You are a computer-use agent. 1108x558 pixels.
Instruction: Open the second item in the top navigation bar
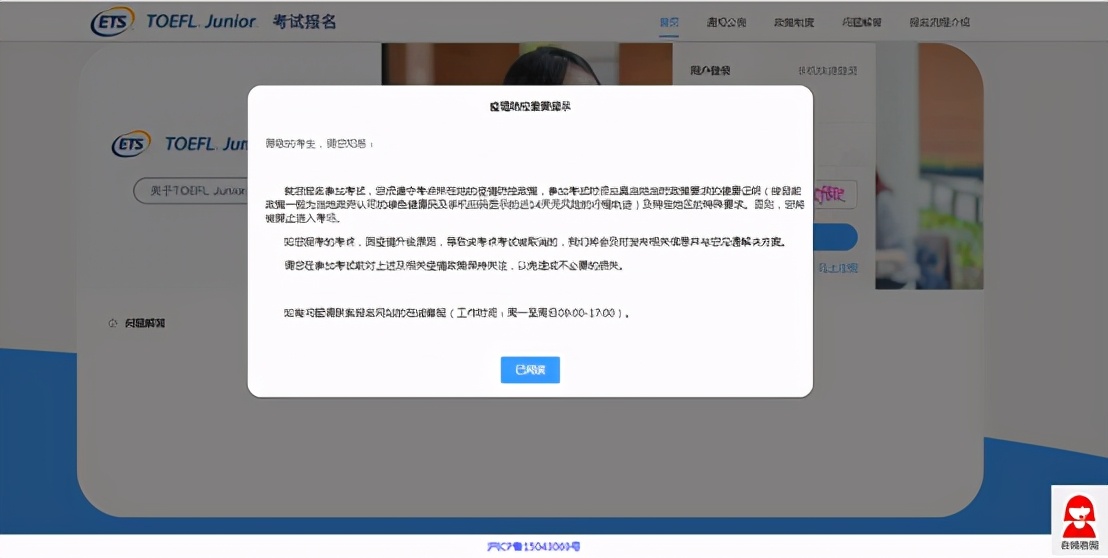[726, 23]
